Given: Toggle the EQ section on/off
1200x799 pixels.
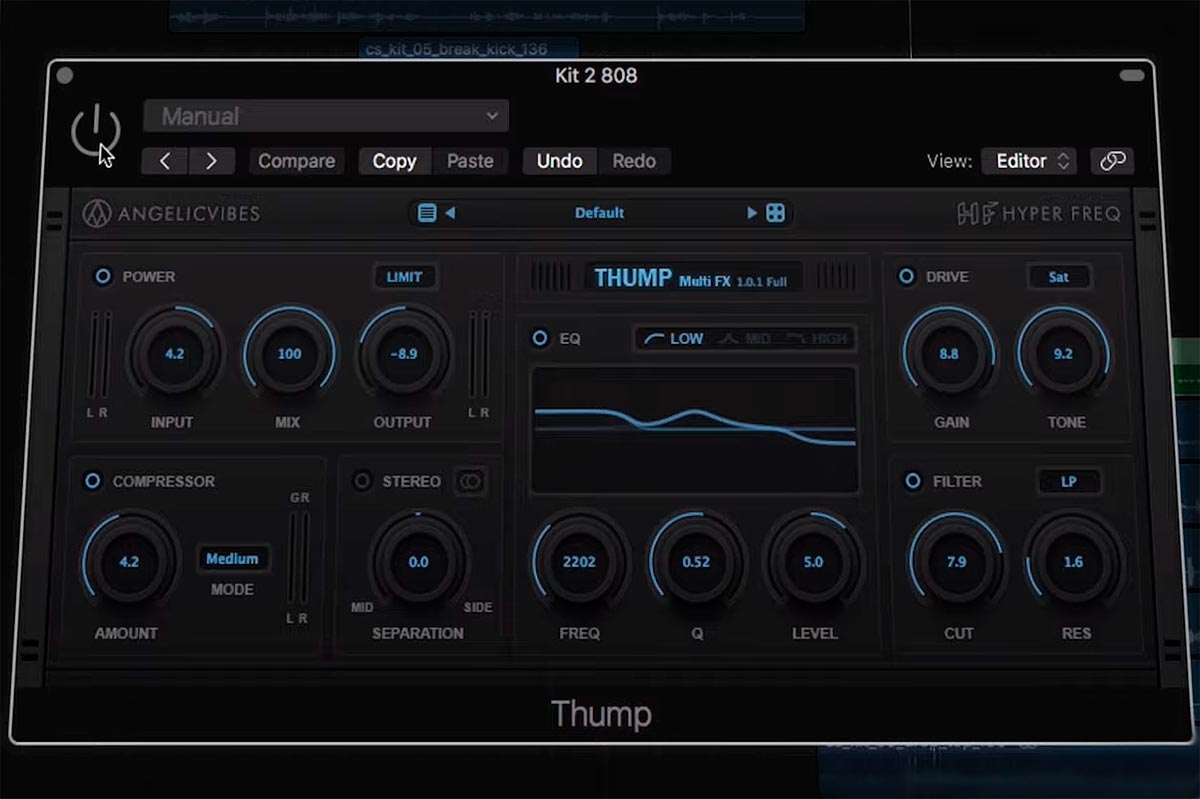Looking at the screenshot, I should point(540,339).
